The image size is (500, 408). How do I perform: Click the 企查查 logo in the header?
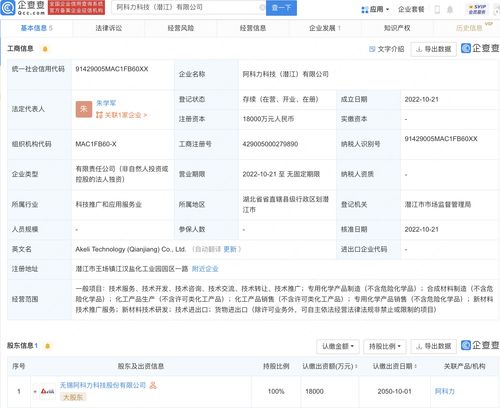[x=23, y=8]
